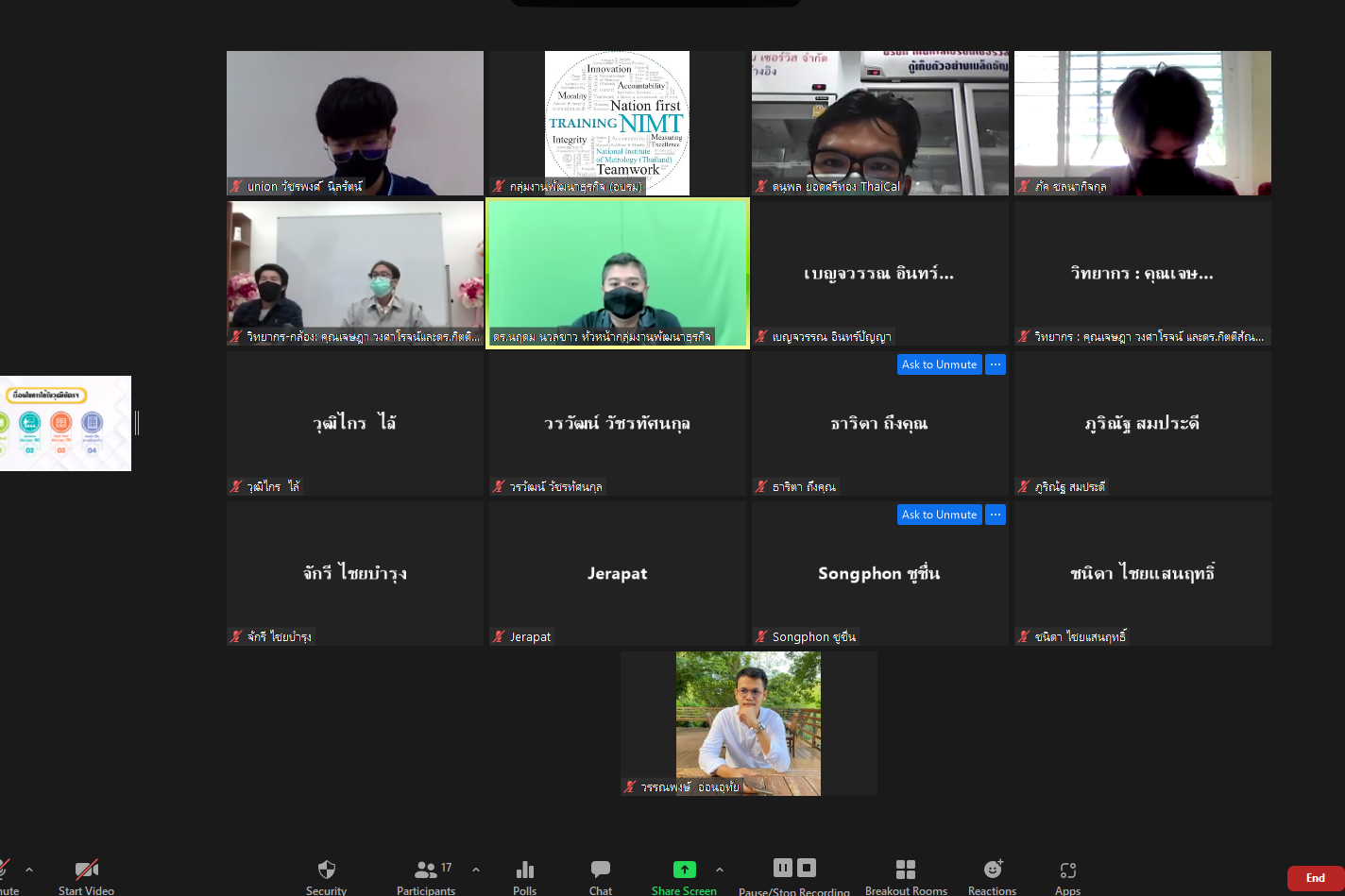Expand the audio options arrow beside the microphone
This screenshot has width=1345, height=896.
click(x=29, y=870)
